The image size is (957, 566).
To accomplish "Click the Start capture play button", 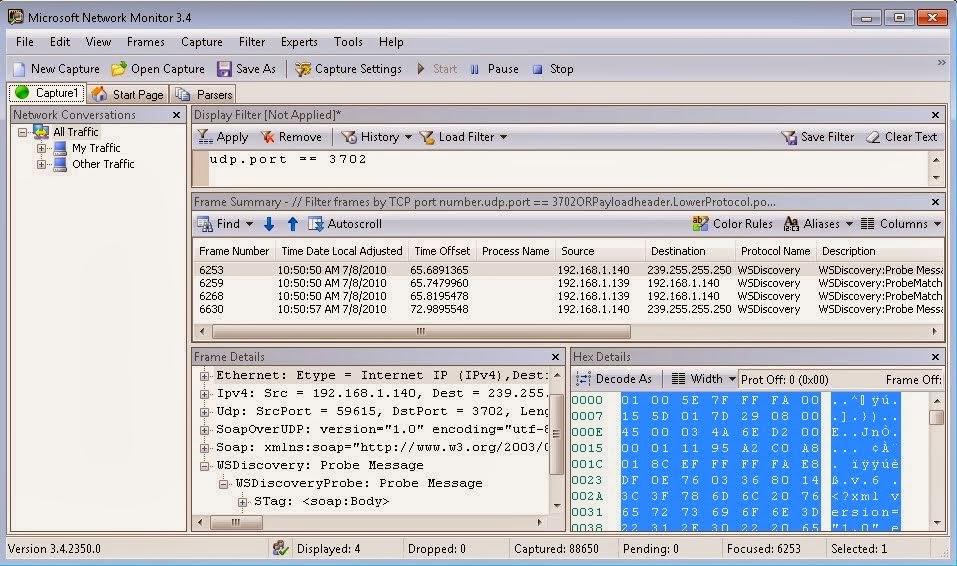I will (421, 69).
